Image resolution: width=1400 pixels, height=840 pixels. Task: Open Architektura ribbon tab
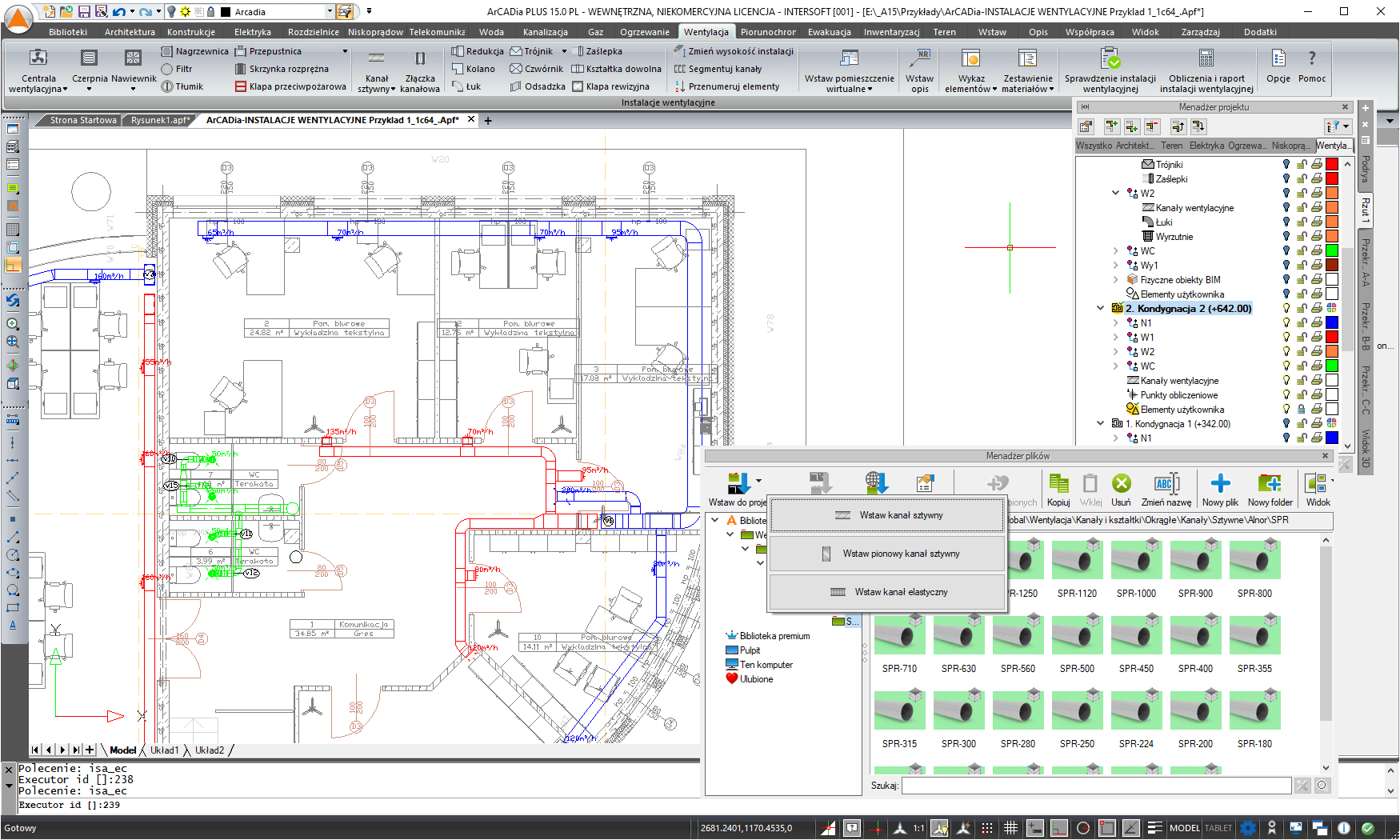[130, 32]
